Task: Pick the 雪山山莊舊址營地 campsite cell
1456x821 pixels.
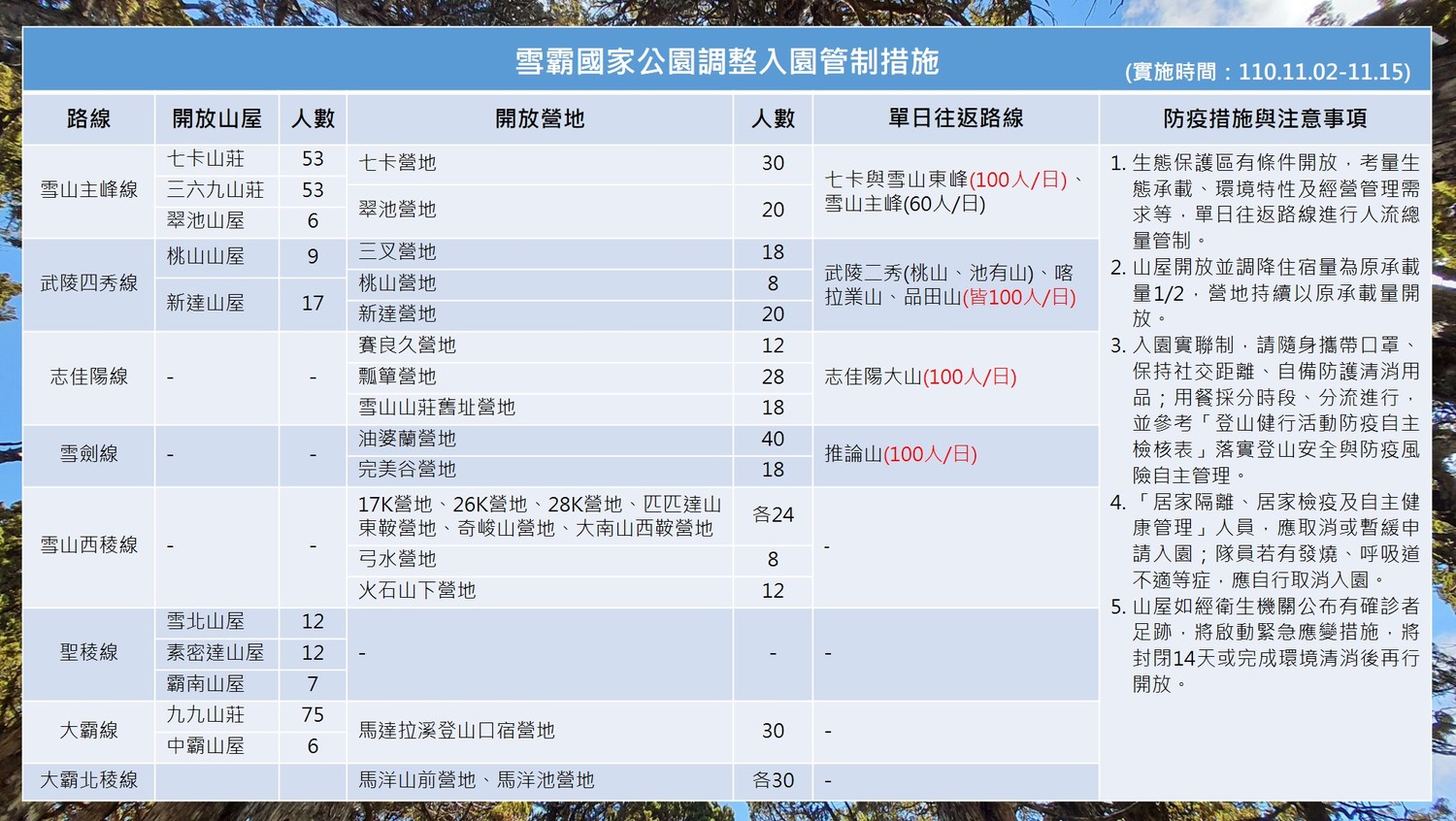Action: point(540,408)
